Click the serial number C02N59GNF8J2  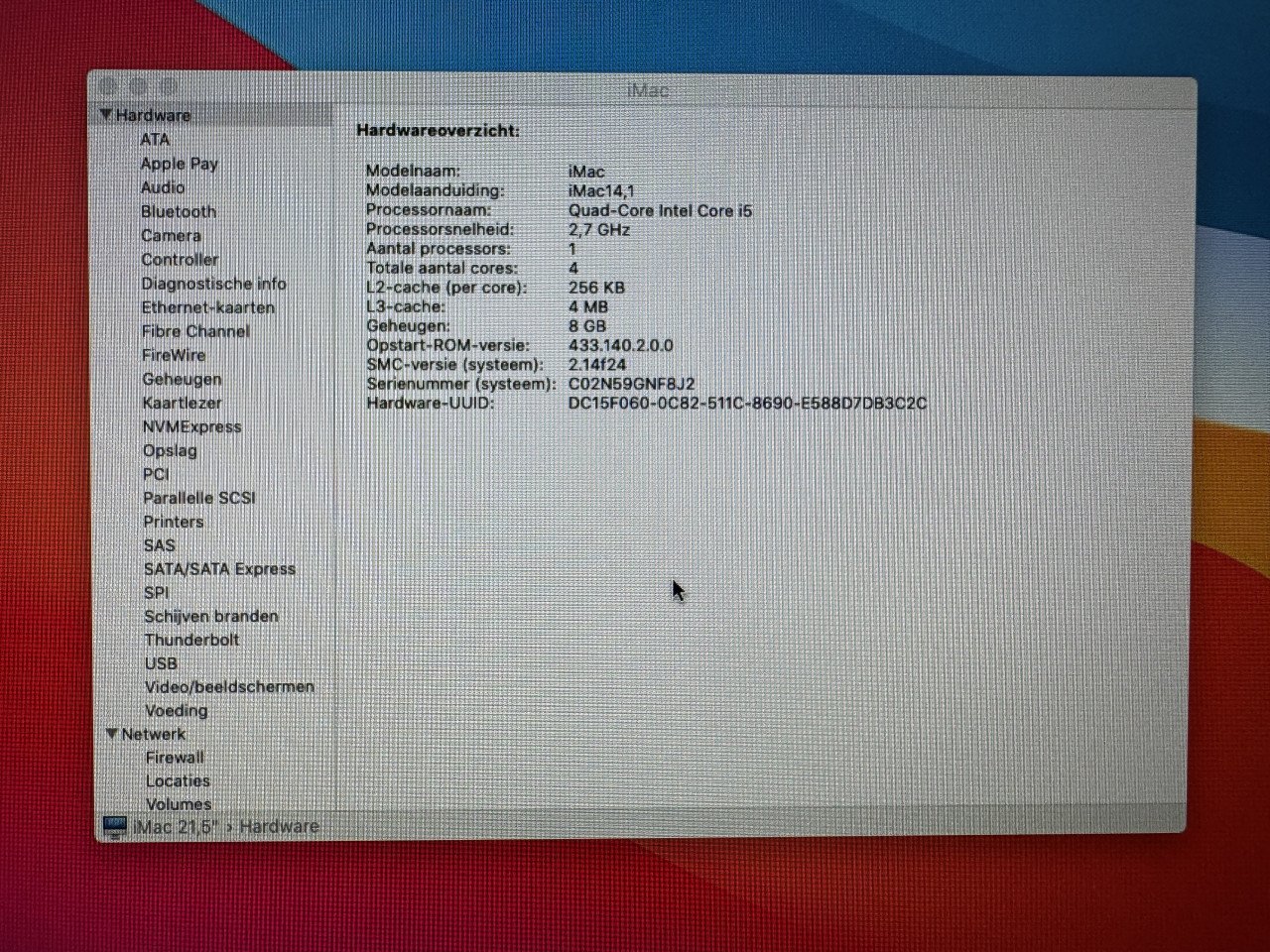631,384
